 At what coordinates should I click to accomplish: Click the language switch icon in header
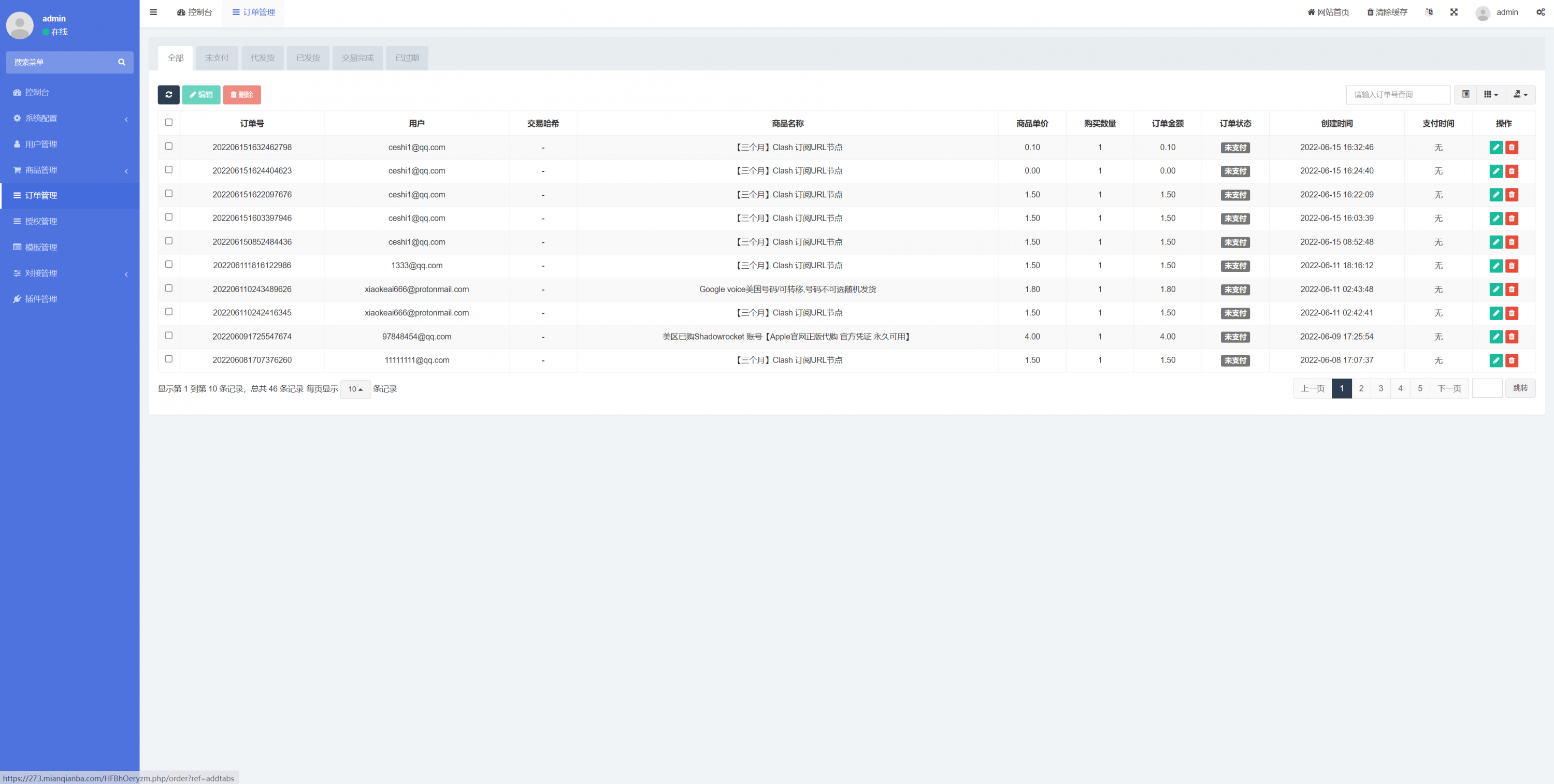1429,12
